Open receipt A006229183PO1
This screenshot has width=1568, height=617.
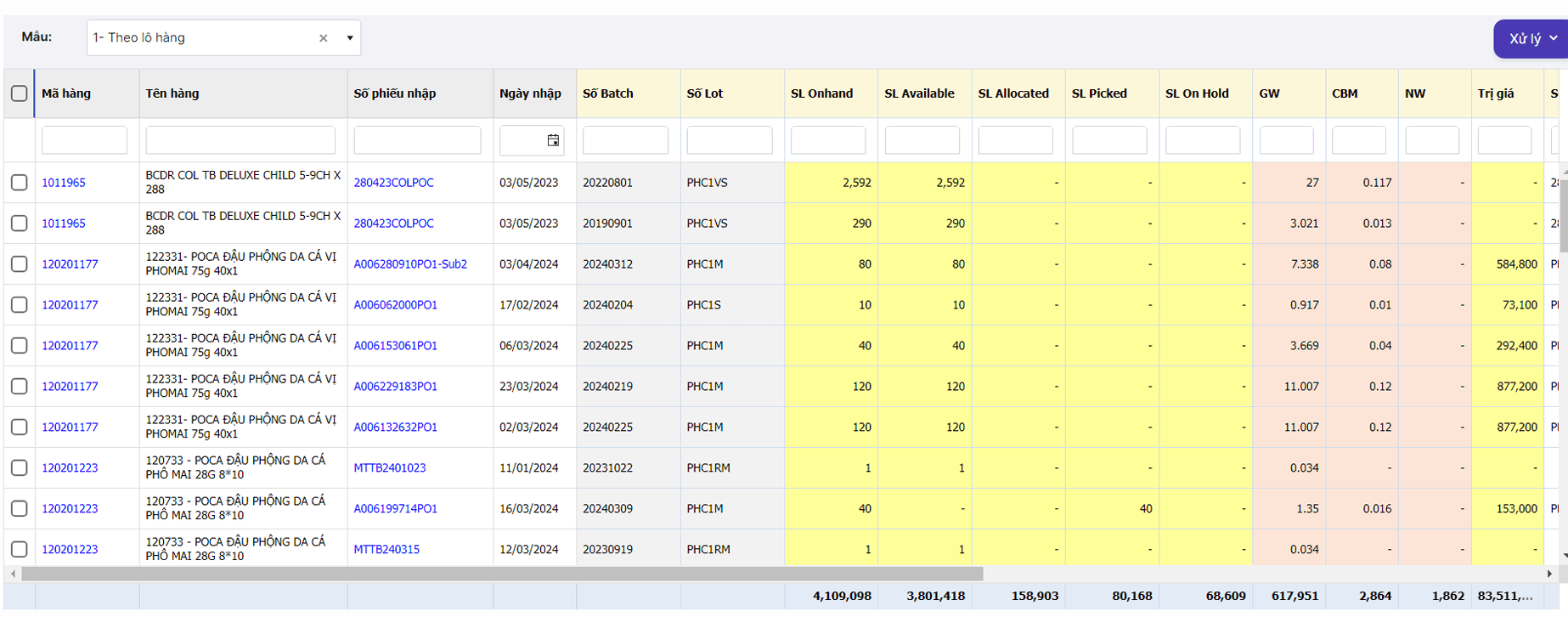395,387
